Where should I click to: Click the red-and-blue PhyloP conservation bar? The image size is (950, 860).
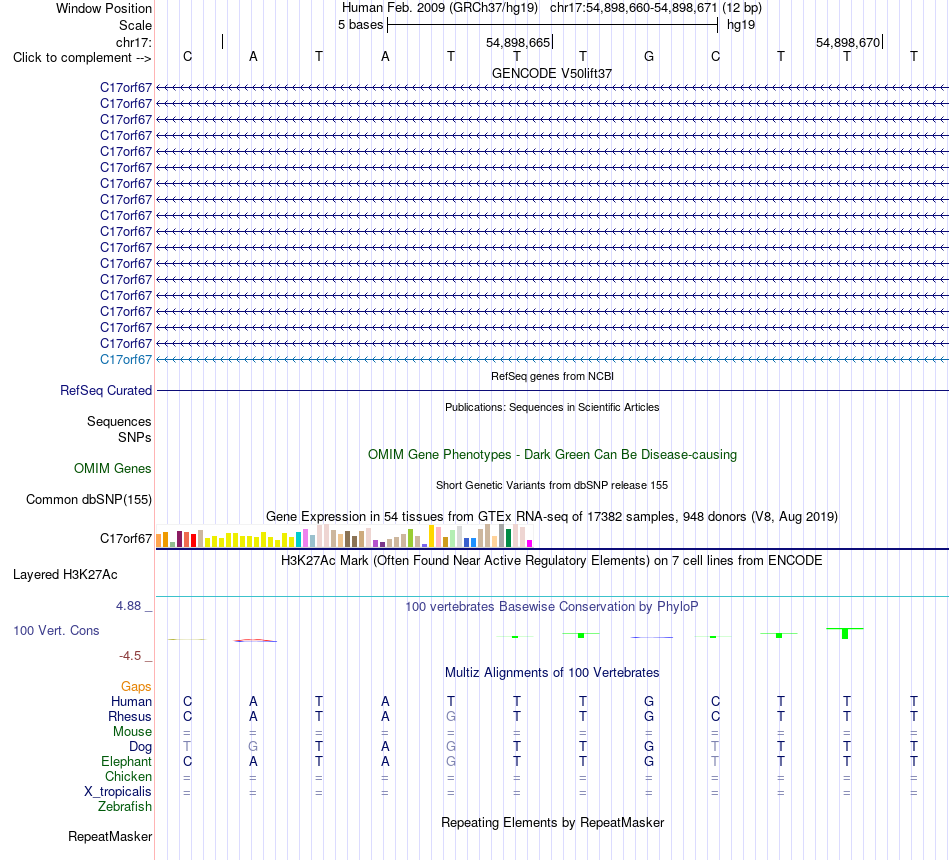255,640
